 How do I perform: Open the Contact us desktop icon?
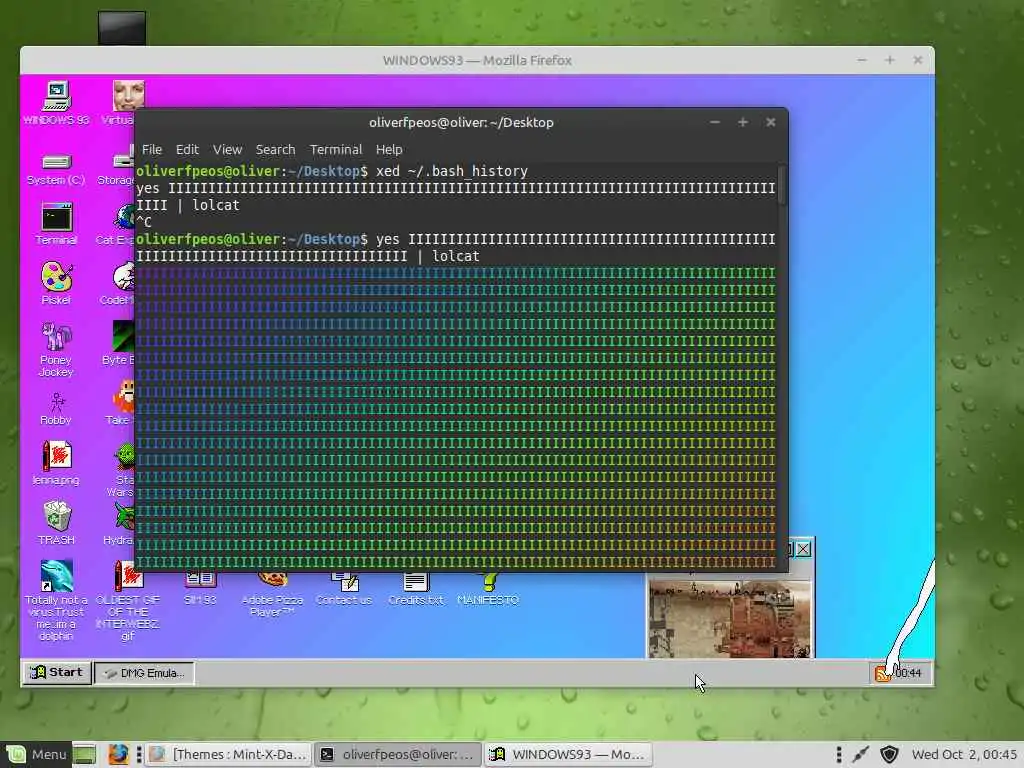click(344, 588)
